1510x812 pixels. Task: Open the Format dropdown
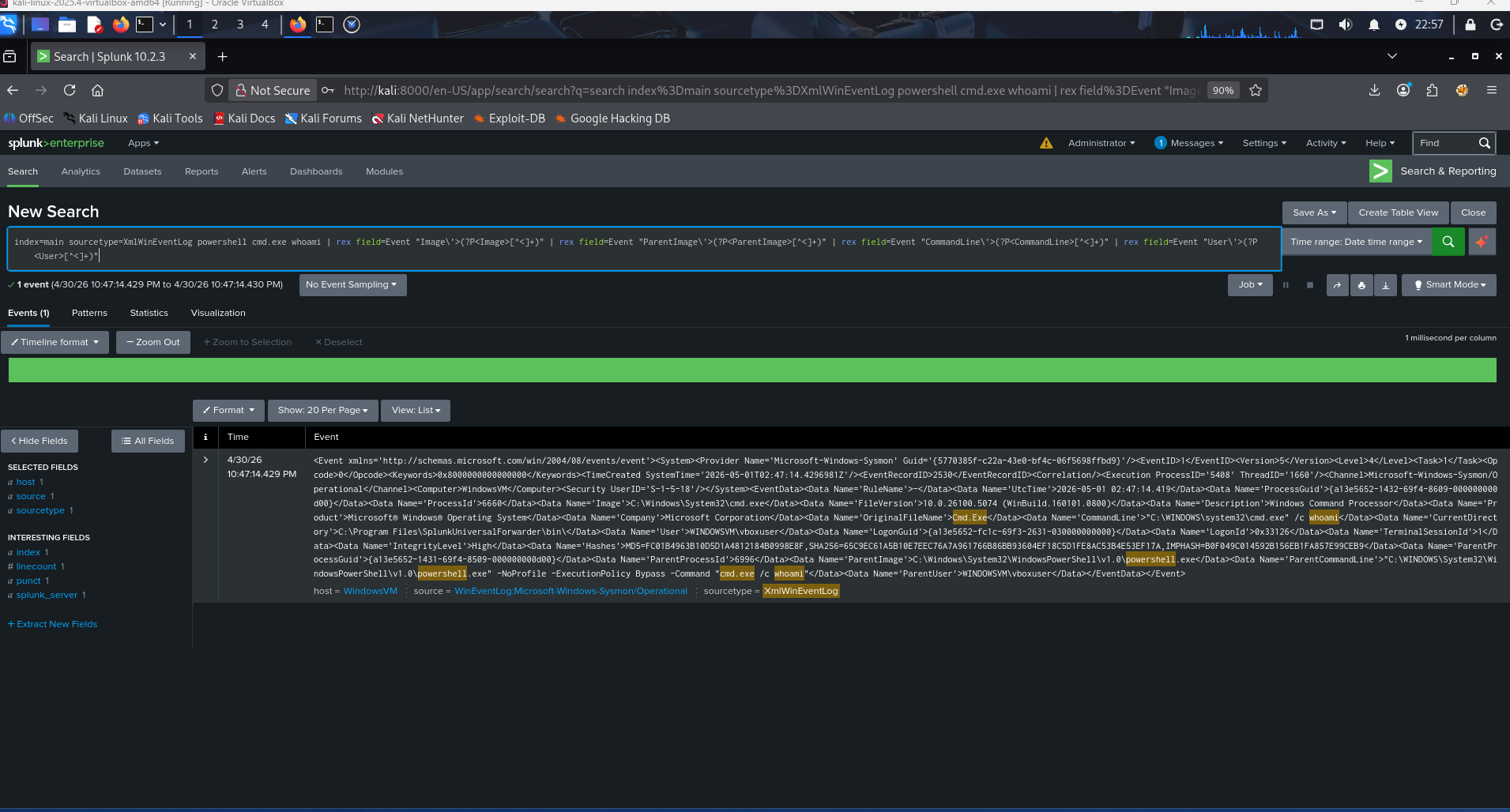pos(228,410)
